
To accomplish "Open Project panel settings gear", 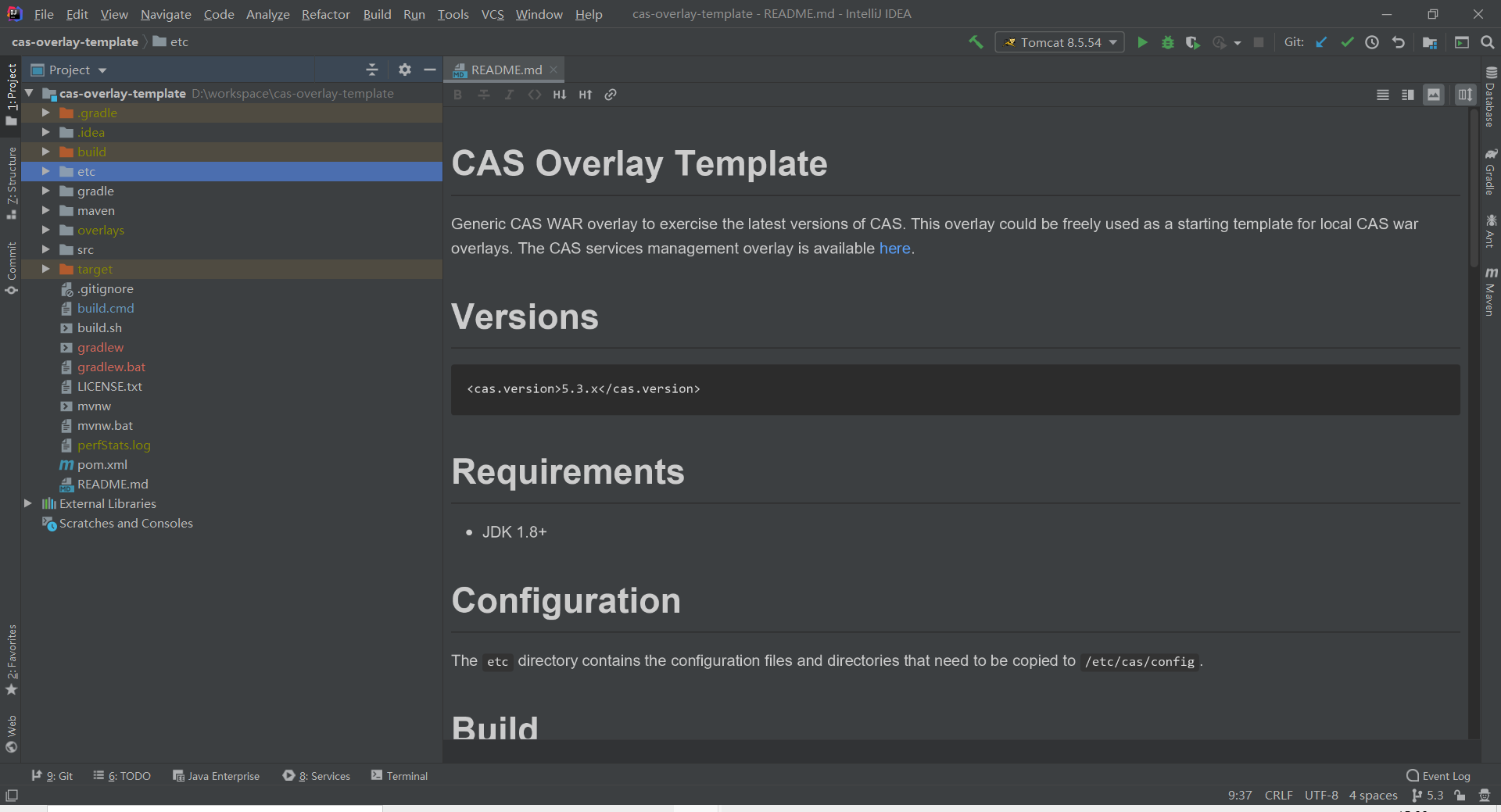I will click(x=404, y=70).
